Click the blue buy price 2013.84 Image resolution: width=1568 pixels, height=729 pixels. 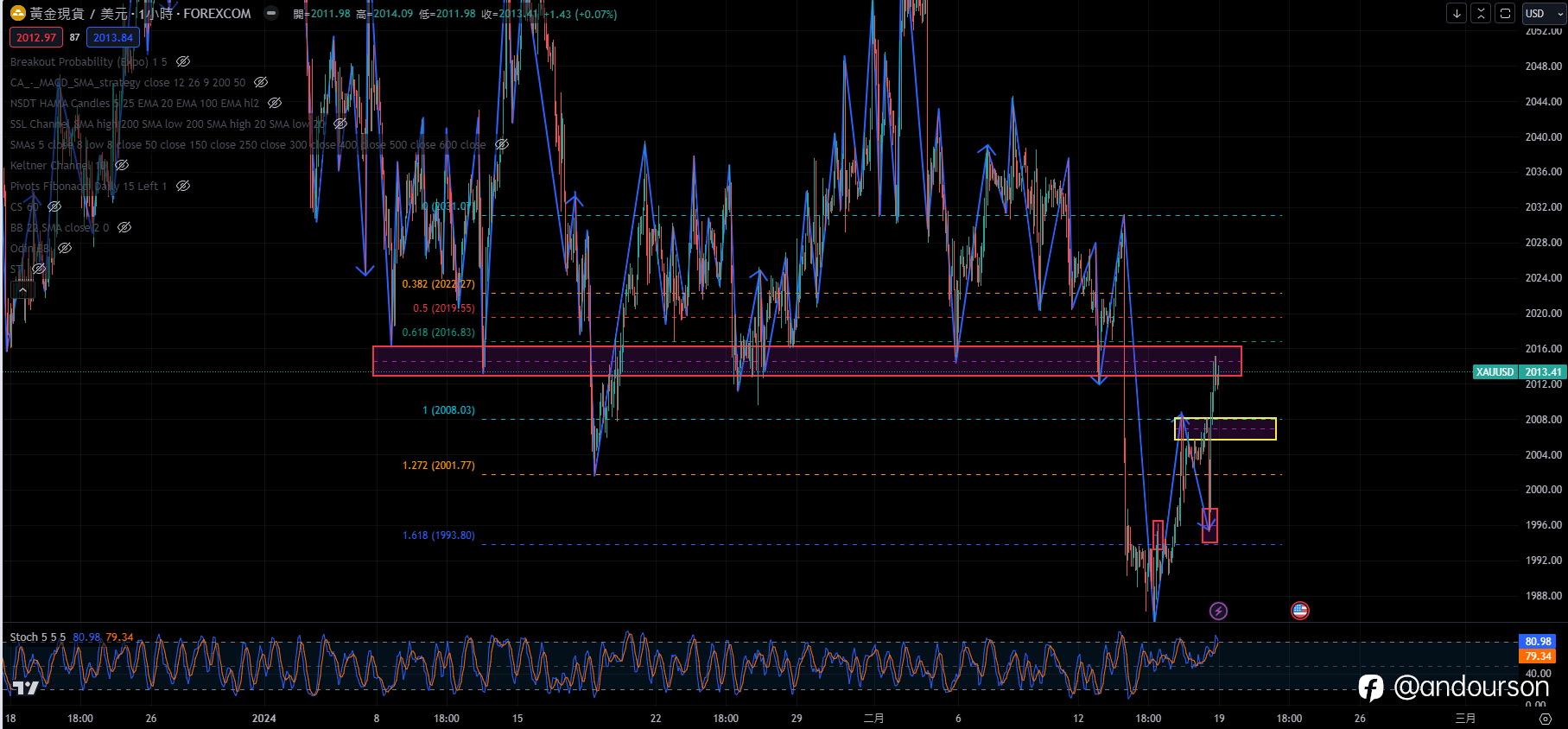[x=113, y=37]
